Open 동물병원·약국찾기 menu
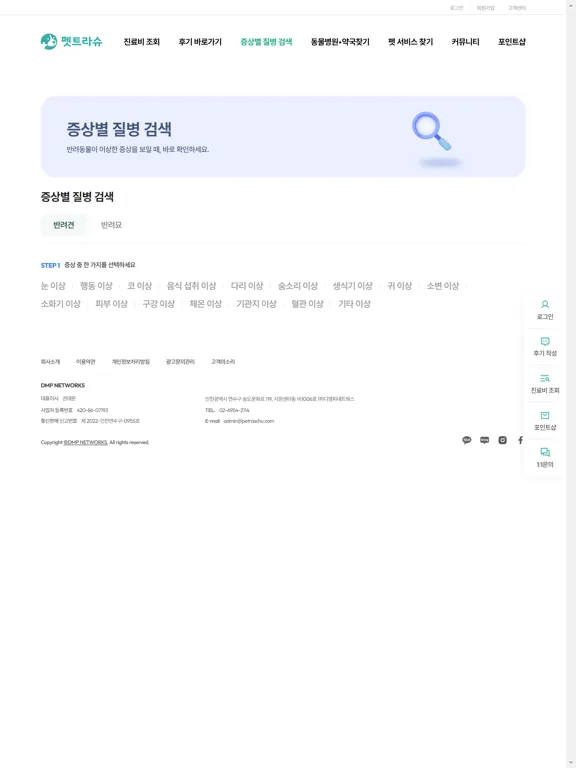The height and width of the screenshot is (768, 576). (x=340, y=42)
